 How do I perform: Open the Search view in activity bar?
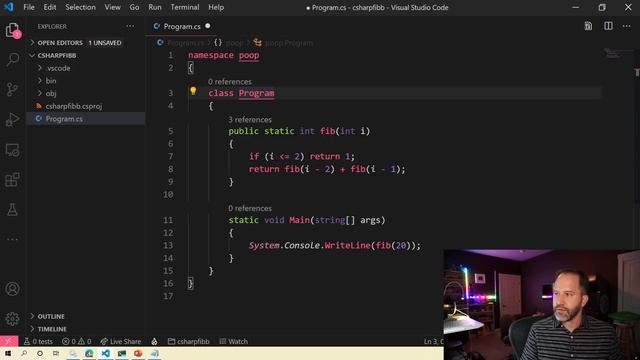13,60
